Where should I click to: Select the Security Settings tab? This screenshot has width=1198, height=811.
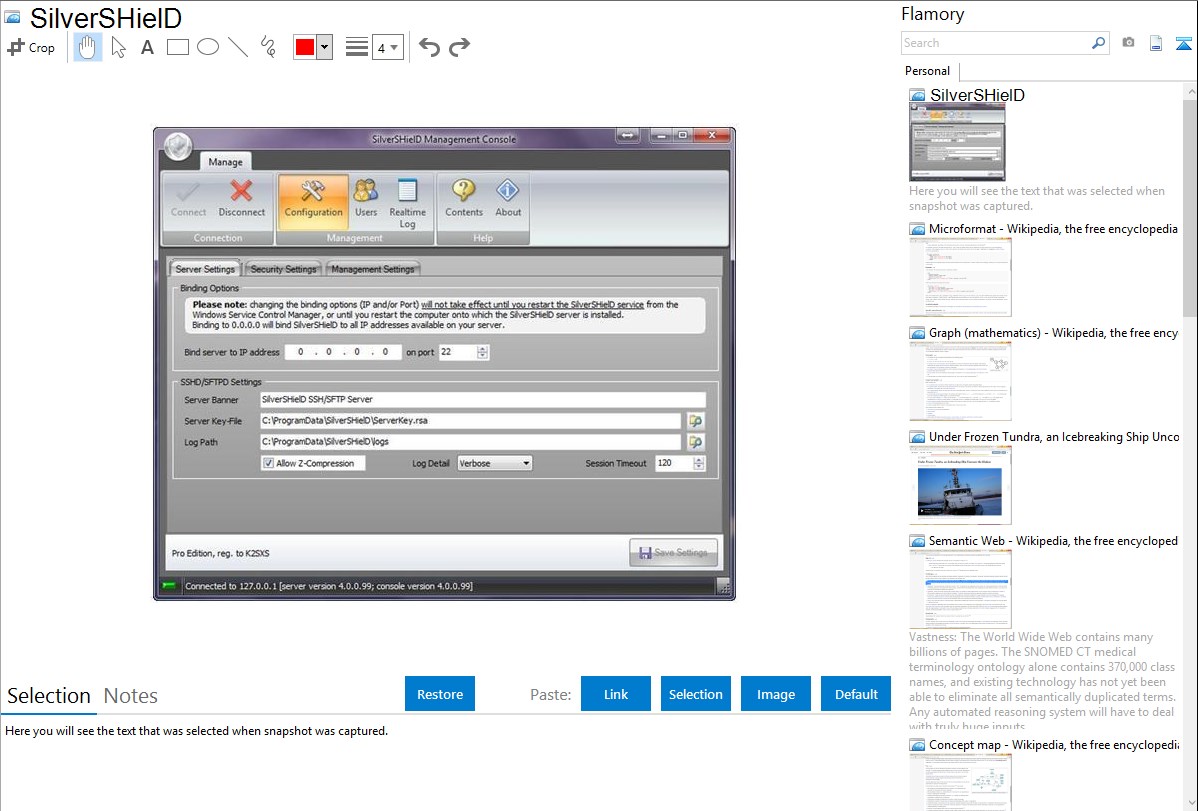(283, 269)
